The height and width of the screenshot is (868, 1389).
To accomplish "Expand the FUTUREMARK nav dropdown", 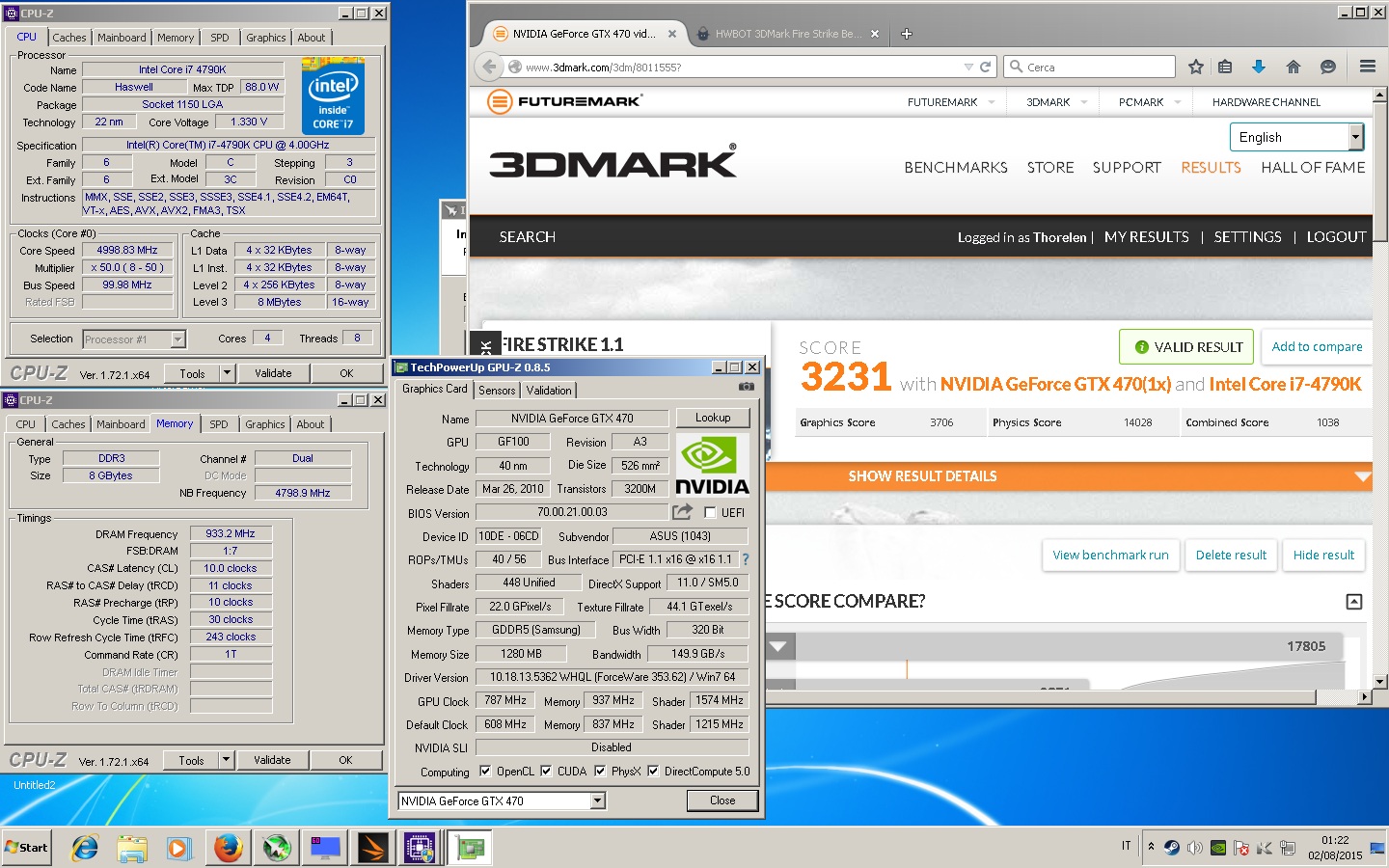I will click(x=992, y=102).
